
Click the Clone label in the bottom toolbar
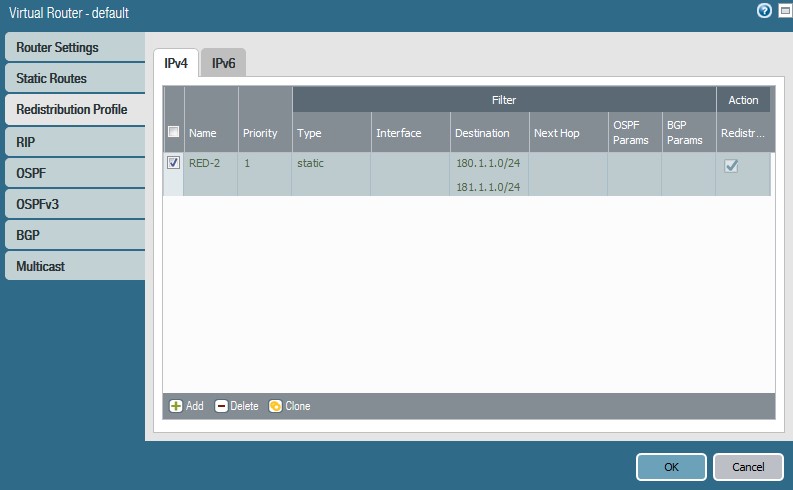[x=297, y=406]
